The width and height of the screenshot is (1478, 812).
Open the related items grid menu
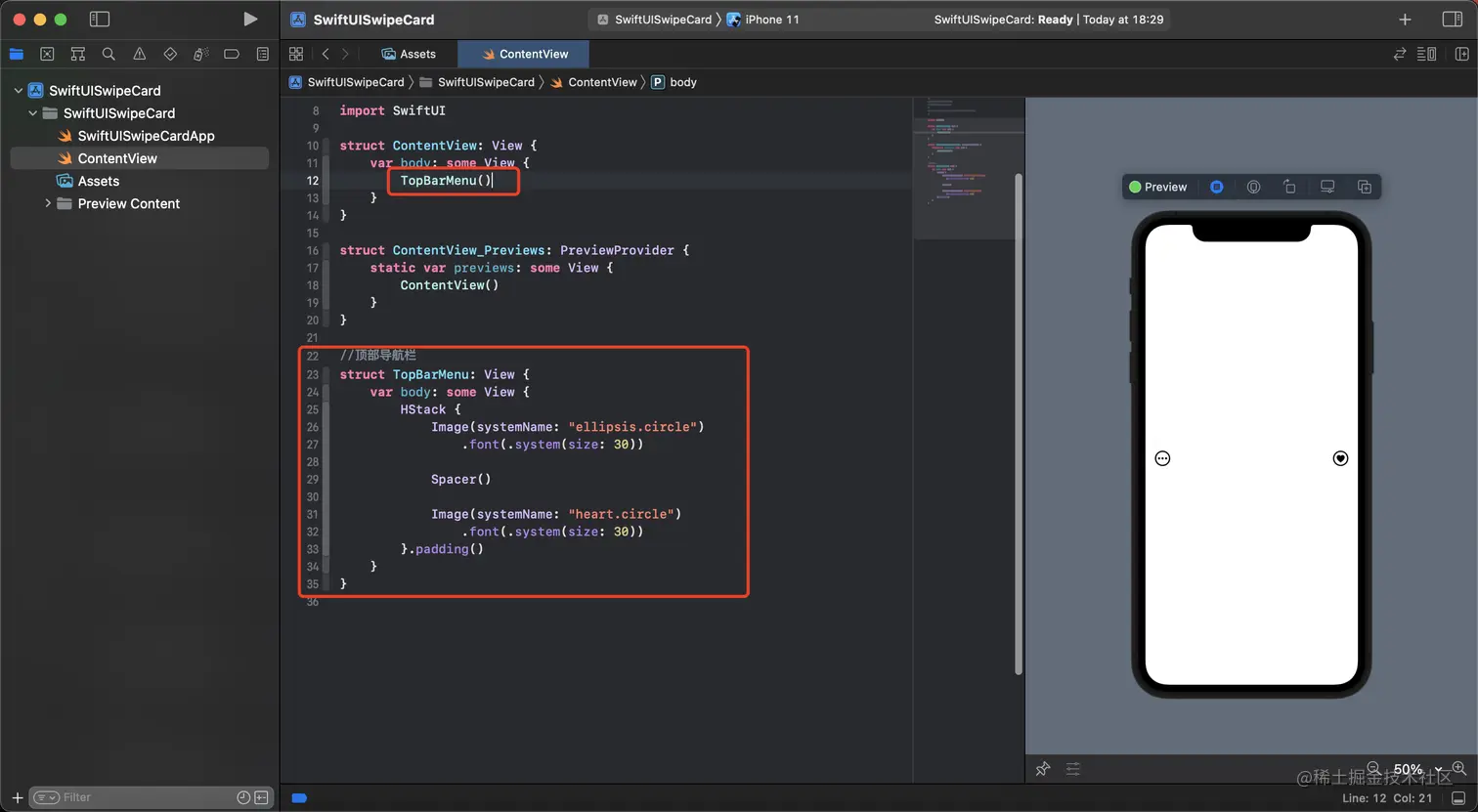pyautogui.click(x=296, y=54)
